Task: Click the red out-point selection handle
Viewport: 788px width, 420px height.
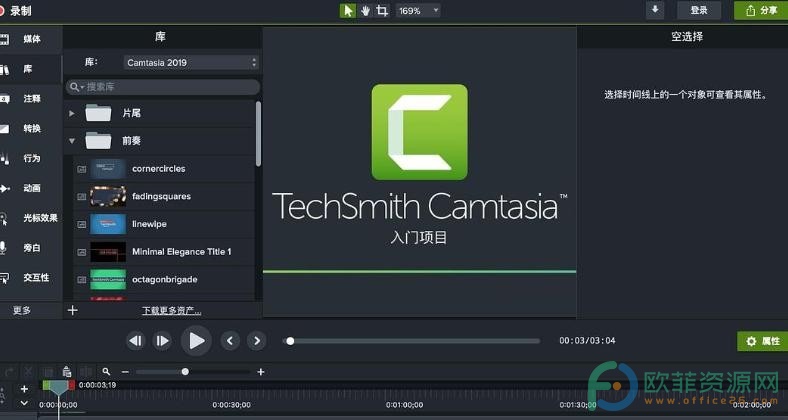Action: (x=71, y=385)
